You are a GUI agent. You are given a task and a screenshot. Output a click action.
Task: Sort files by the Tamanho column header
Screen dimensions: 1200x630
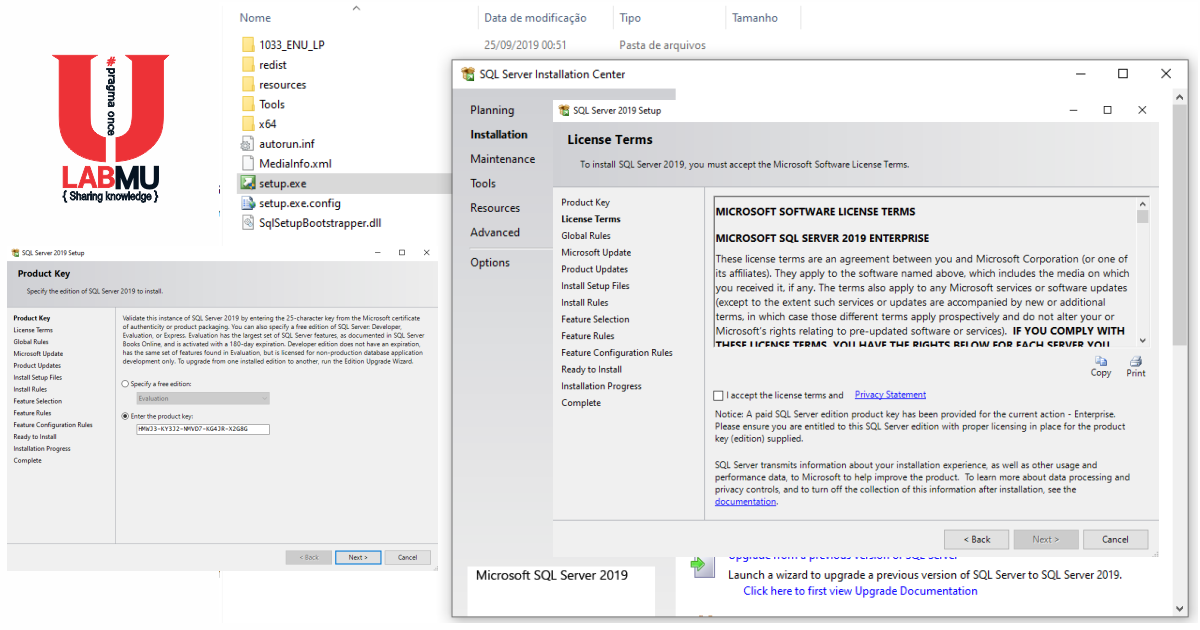(x=755, y=18)
